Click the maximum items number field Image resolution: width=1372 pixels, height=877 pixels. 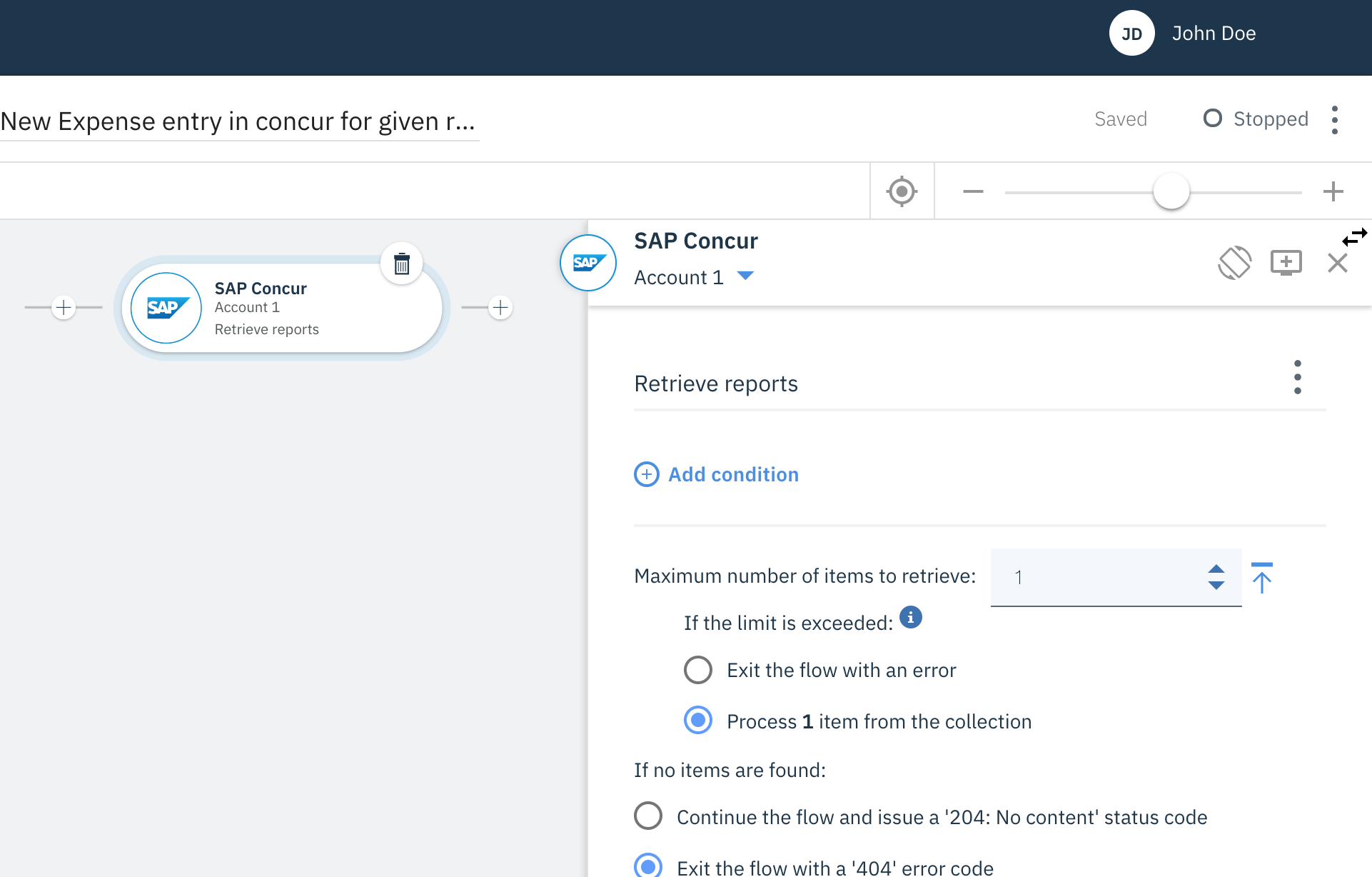pyautogui.click(x=1116, y=577)
